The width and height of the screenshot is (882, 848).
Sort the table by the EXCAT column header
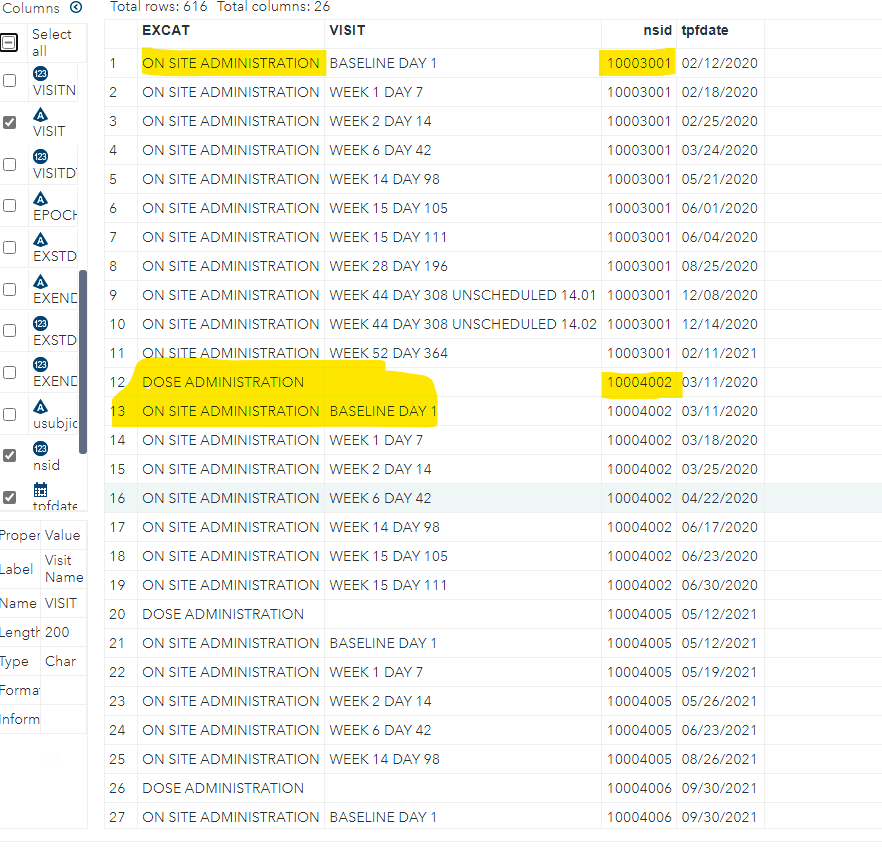(x=166, y=30)
